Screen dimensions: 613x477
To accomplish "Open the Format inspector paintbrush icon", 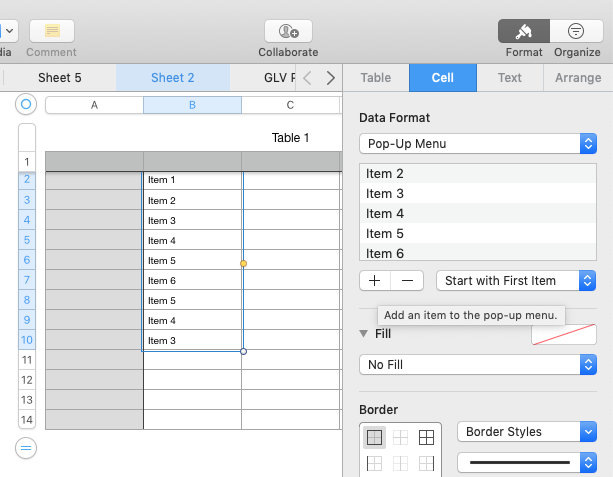I will pos(523,32).
